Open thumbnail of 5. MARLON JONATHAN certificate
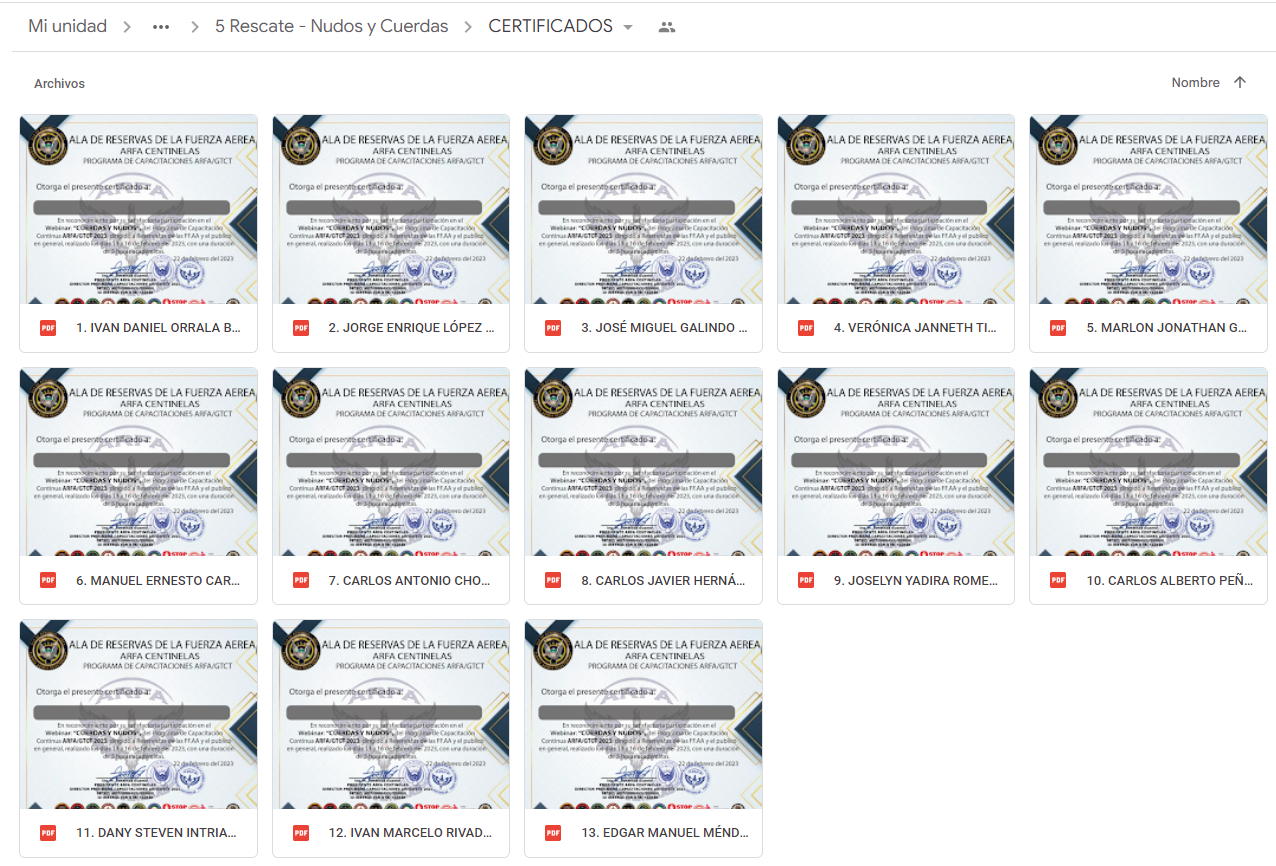Viewport: 1276px width, 866px height. 1148,209
